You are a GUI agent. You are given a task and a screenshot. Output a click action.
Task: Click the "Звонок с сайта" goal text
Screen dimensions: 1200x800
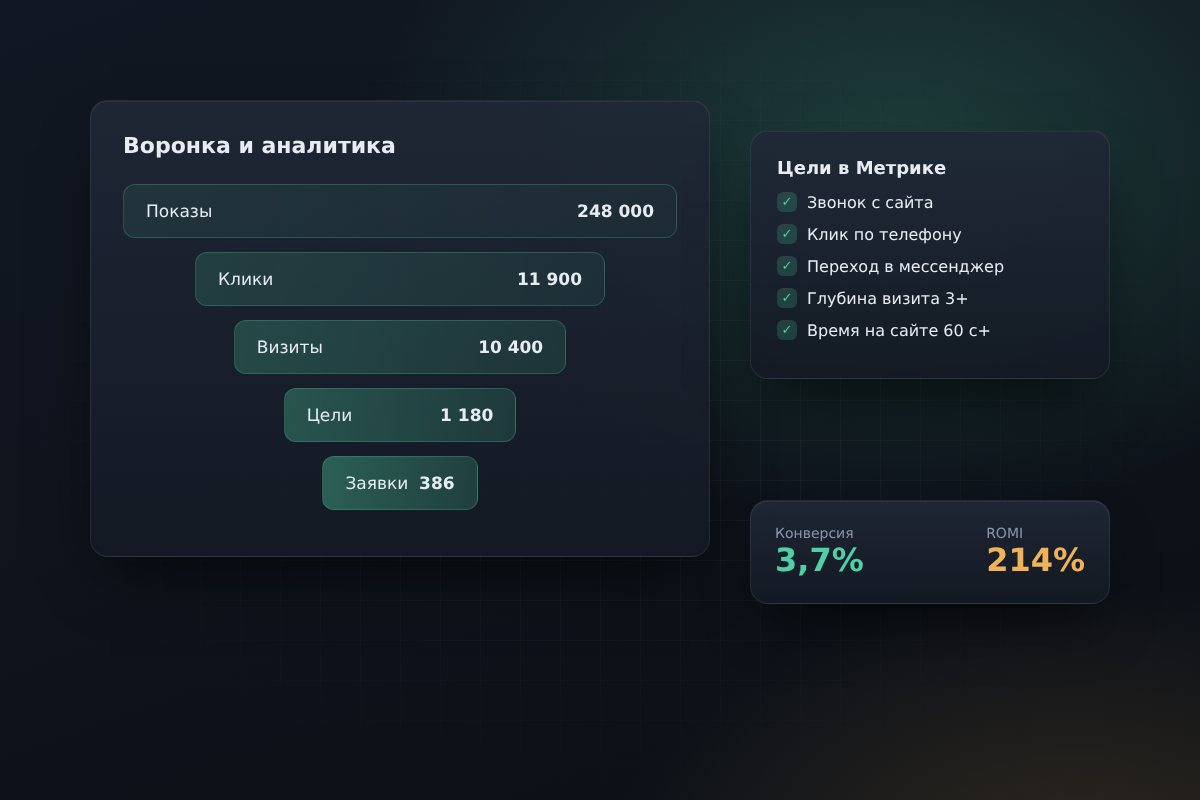[870, 202]
